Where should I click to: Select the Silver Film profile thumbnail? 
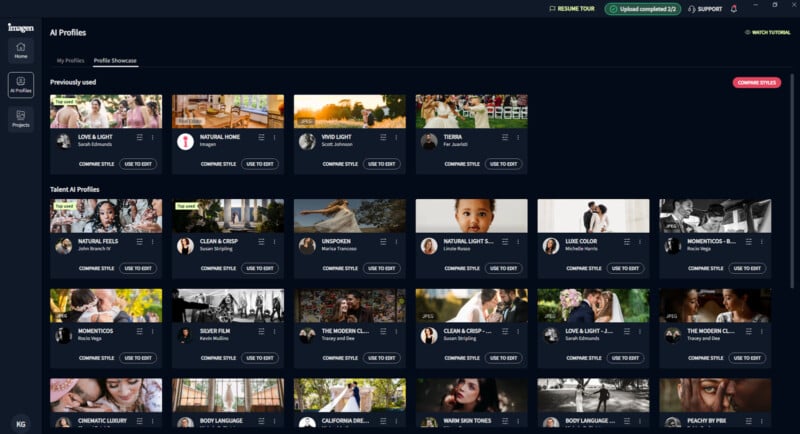[x=227, y=305]
